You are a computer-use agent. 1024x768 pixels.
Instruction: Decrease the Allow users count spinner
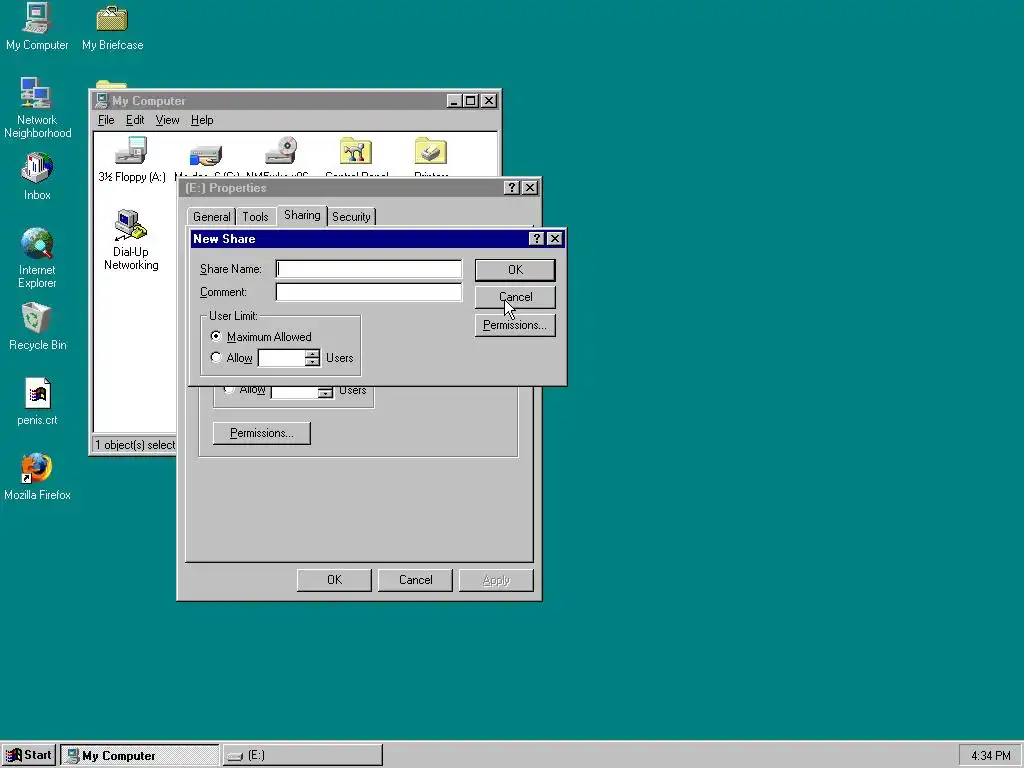pos(313,362)
